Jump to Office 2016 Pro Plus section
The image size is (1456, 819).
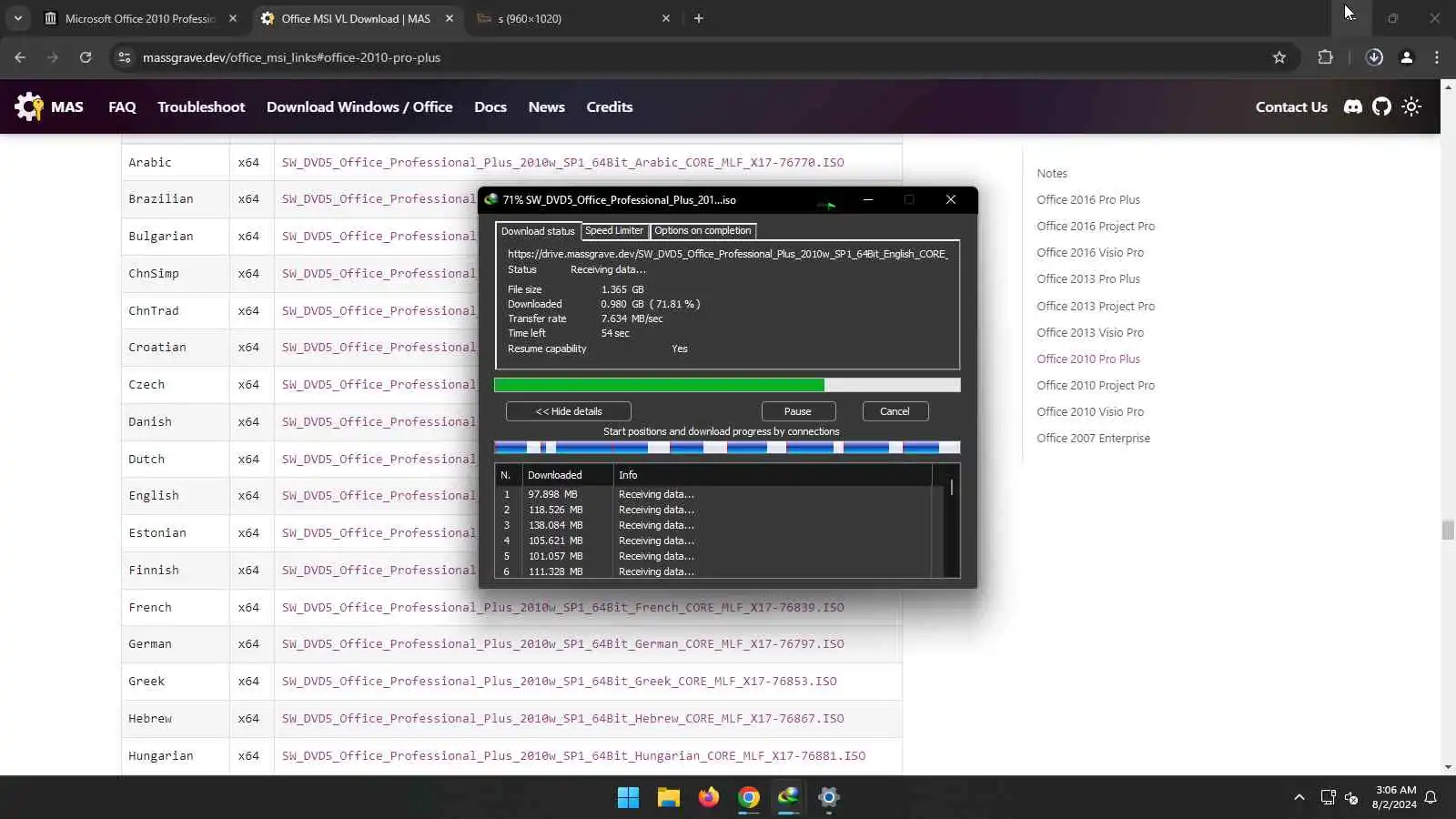1088,200
